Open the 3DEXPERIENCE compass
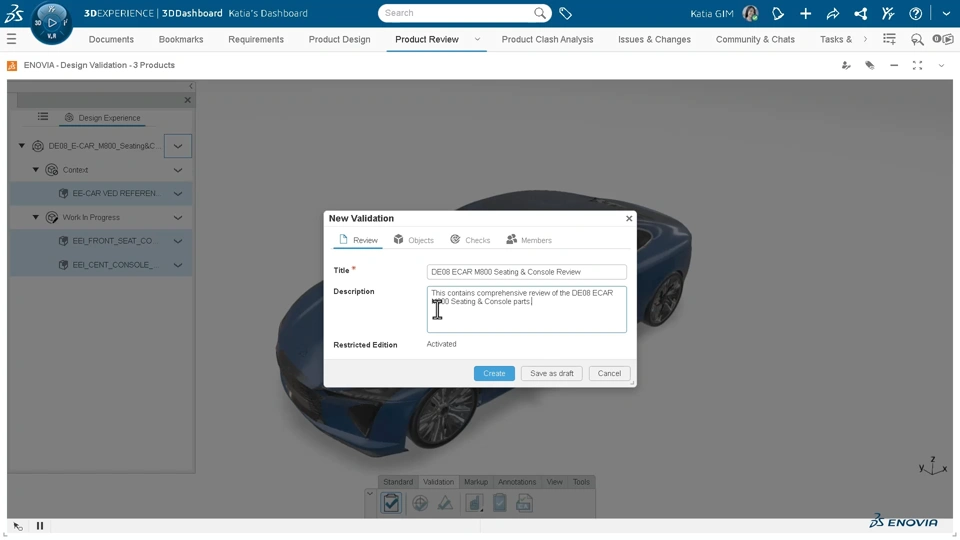Viewport: 960px width, 540px height. click(51, 23)
